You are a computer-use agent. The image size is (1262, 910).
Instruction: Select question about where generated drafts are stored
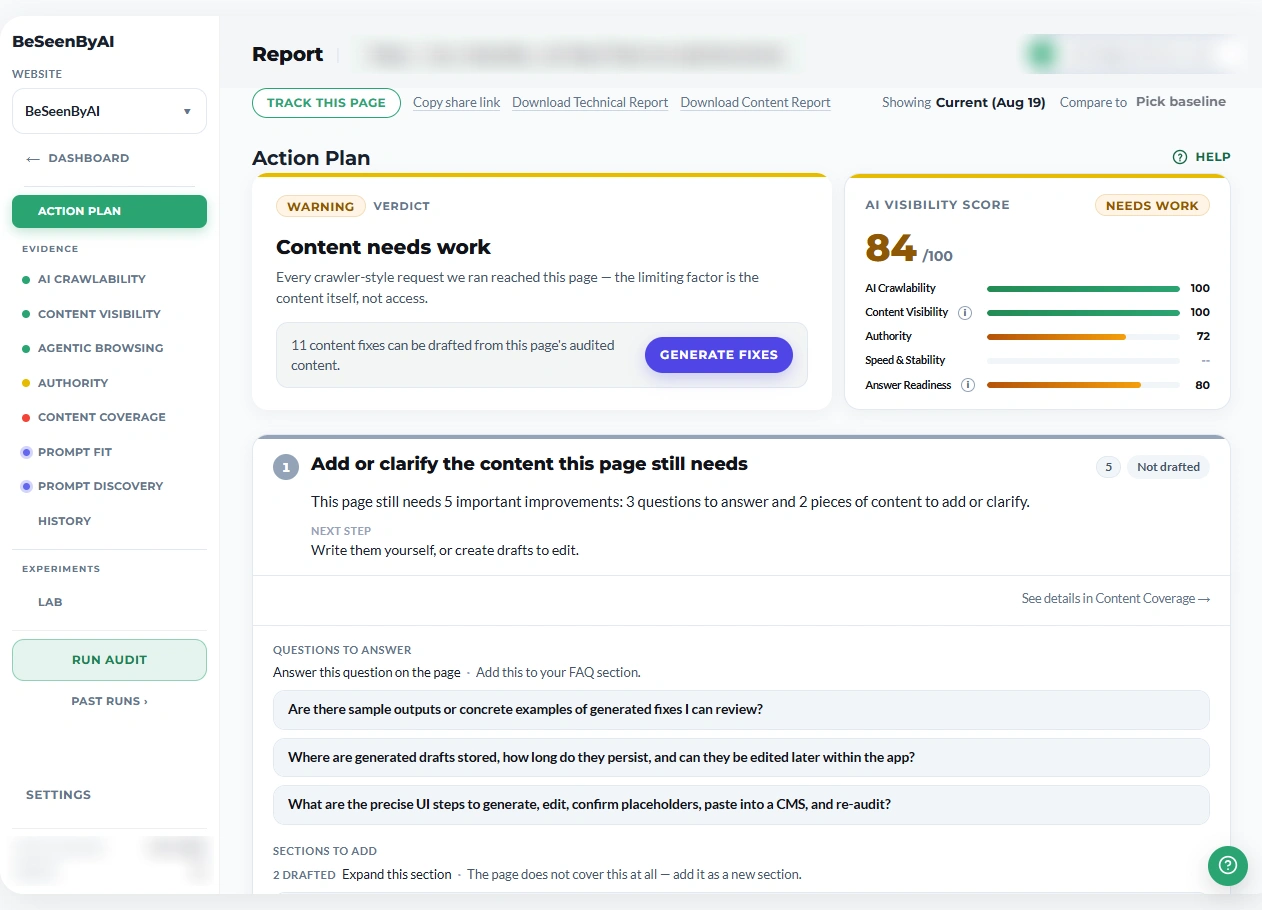coord(741,758)
